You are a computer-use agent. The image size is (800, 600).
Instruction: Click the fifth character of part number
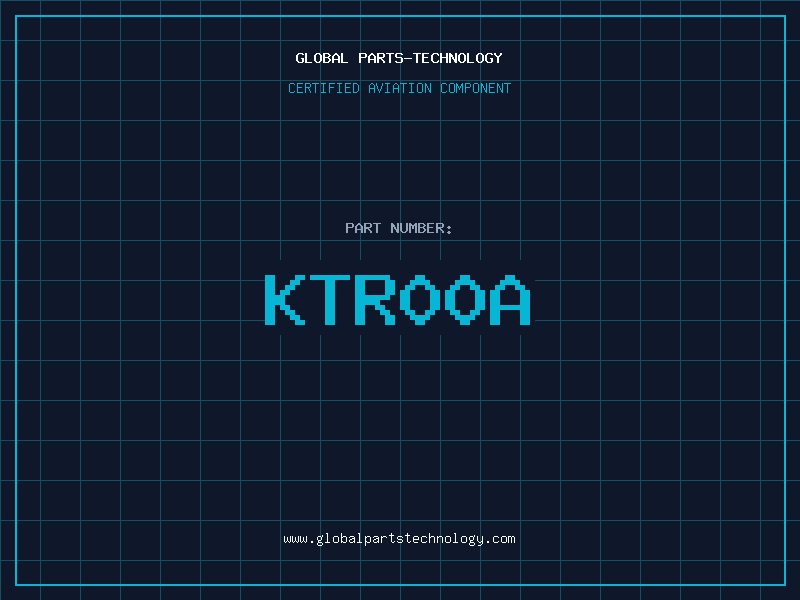tap(465, 300)
